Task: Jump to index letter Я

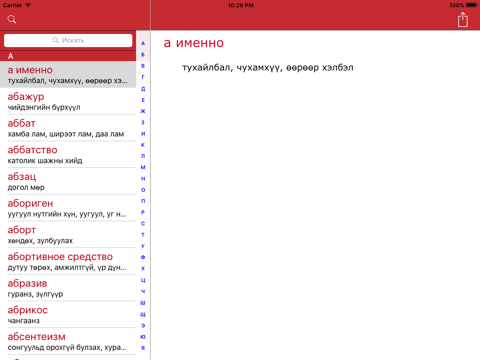Action: tap(143, 348)
